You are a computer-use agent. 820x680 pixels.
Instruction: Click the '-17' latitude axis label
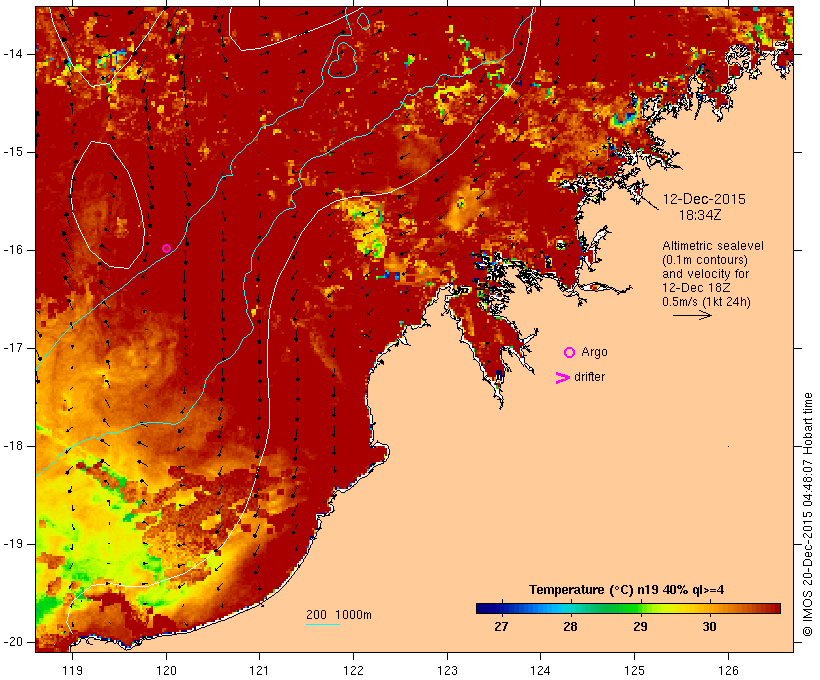point(13,348)
